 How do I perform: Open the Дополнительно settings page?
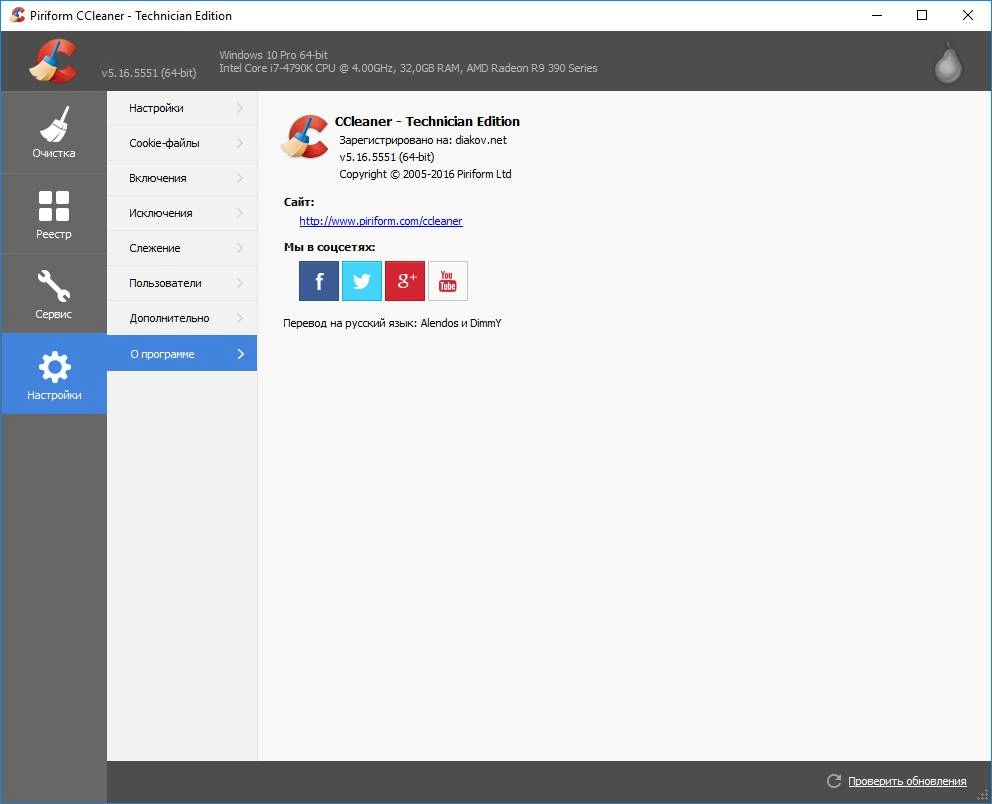click(x=182, y=318)
